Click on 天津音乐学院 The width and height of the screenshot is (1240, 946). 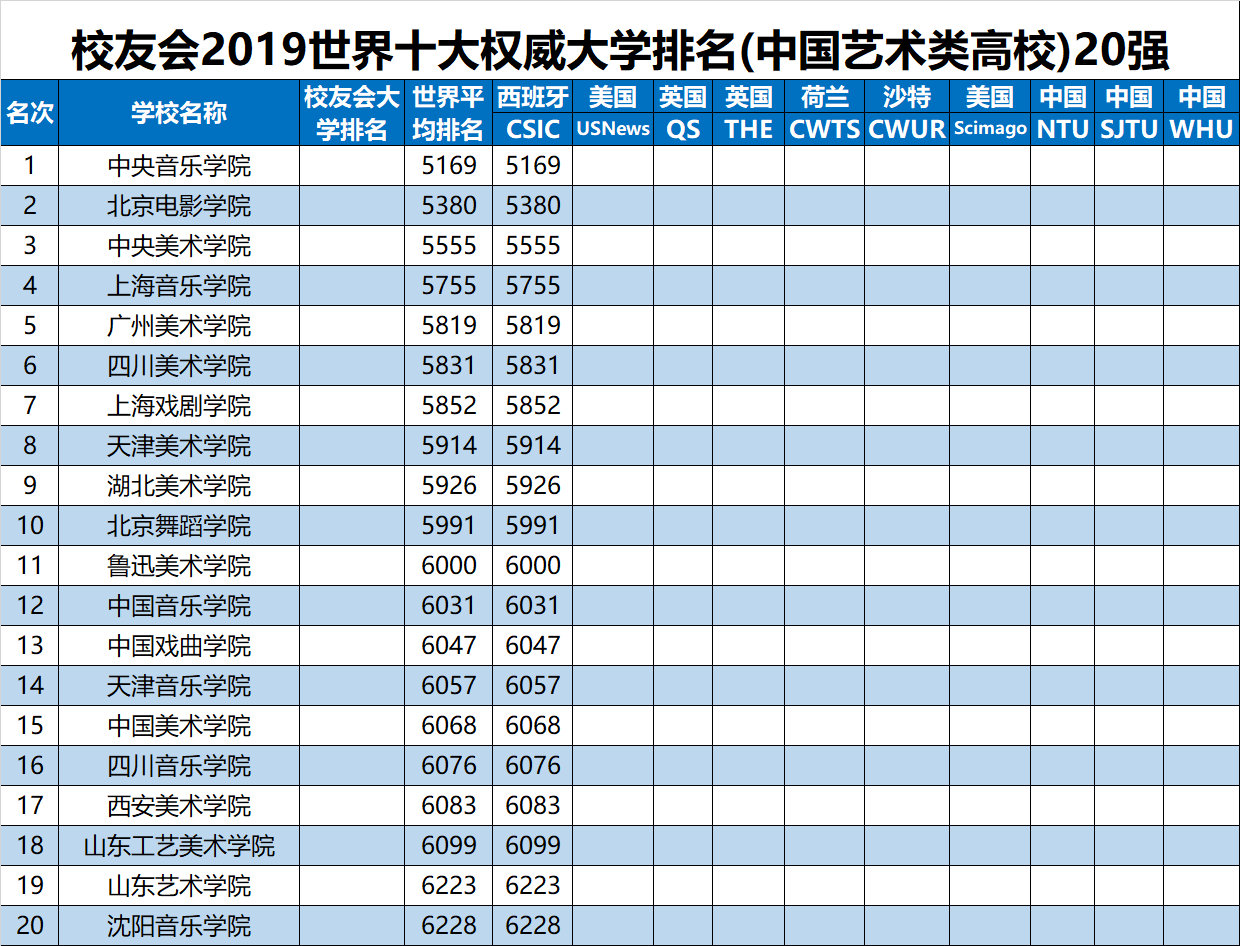point(179,686)
